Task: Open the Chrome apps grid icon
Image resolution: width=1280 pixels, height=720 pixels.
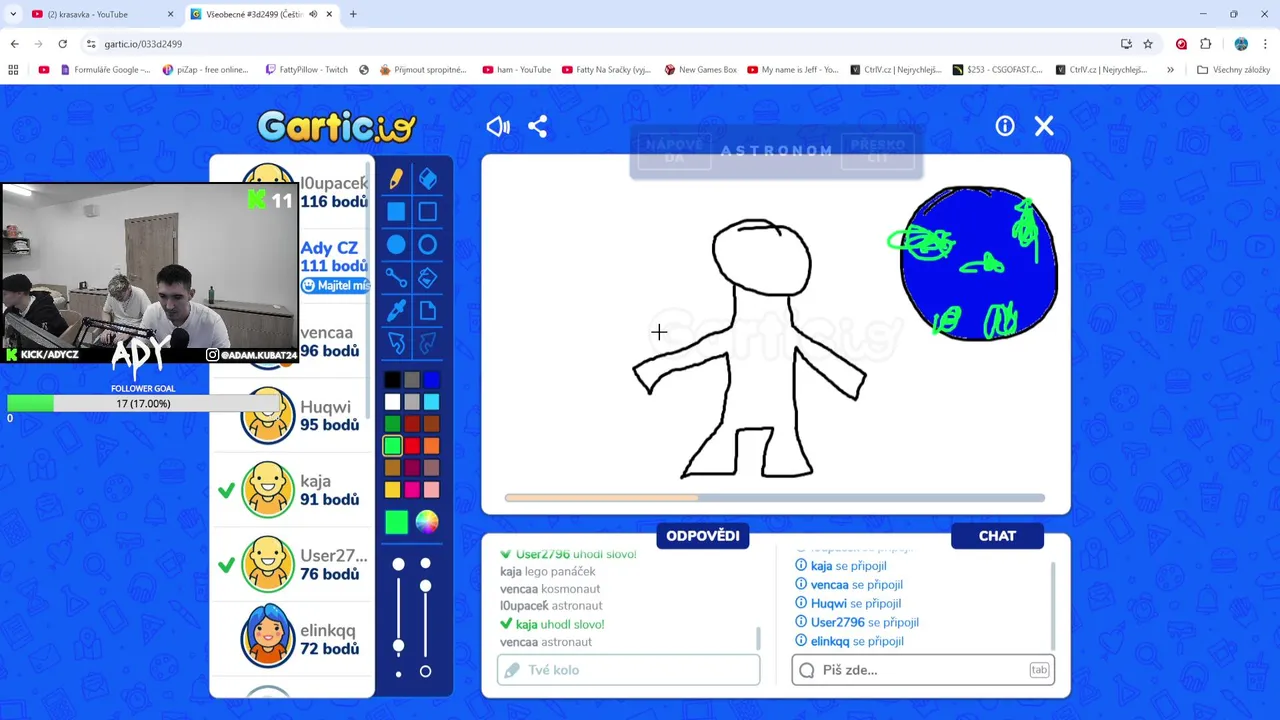Action: point(13,70)
